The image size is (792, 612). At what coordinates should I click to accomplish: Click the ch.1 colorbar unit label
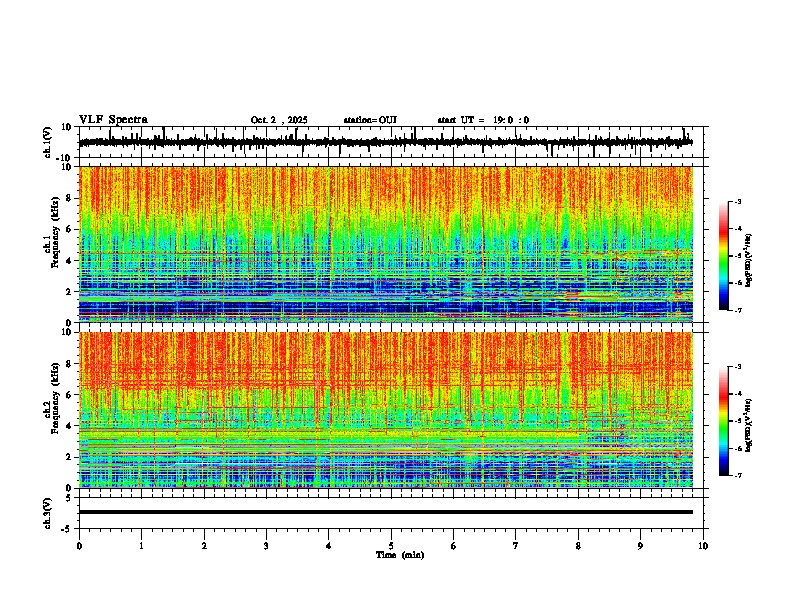click(748, 261)
